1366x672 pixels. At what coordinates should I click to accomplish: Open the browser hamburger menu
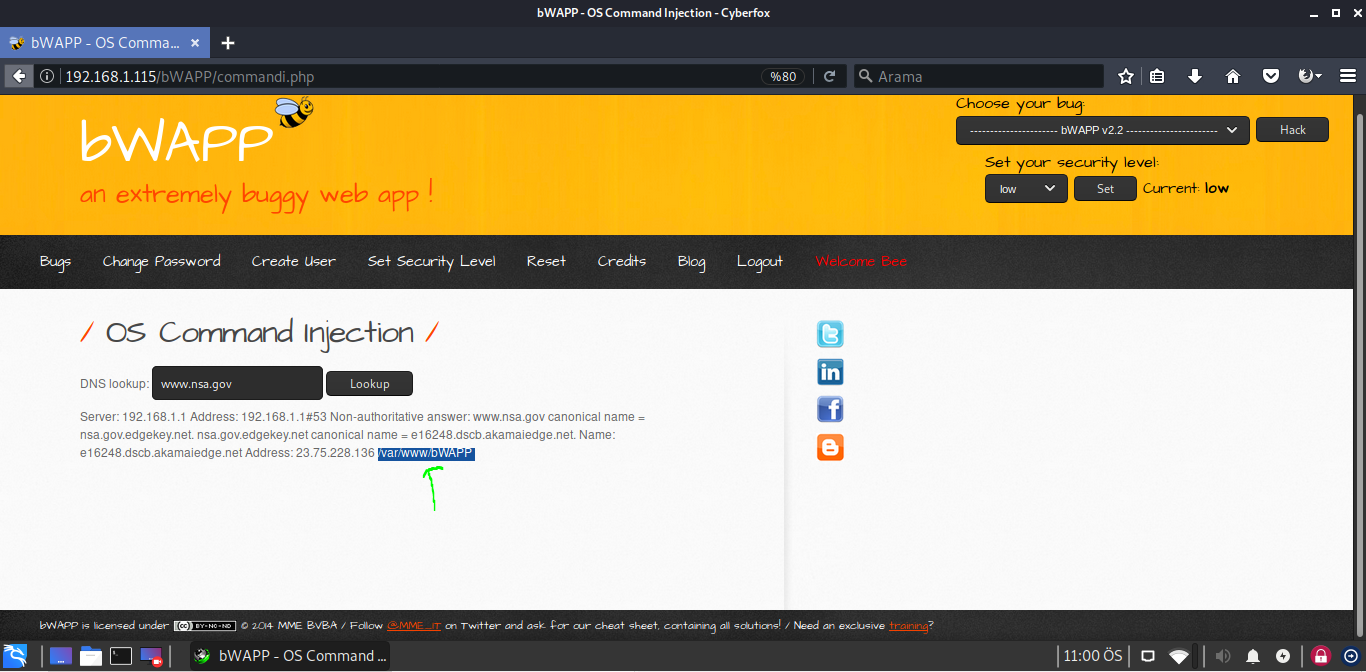1347,76
